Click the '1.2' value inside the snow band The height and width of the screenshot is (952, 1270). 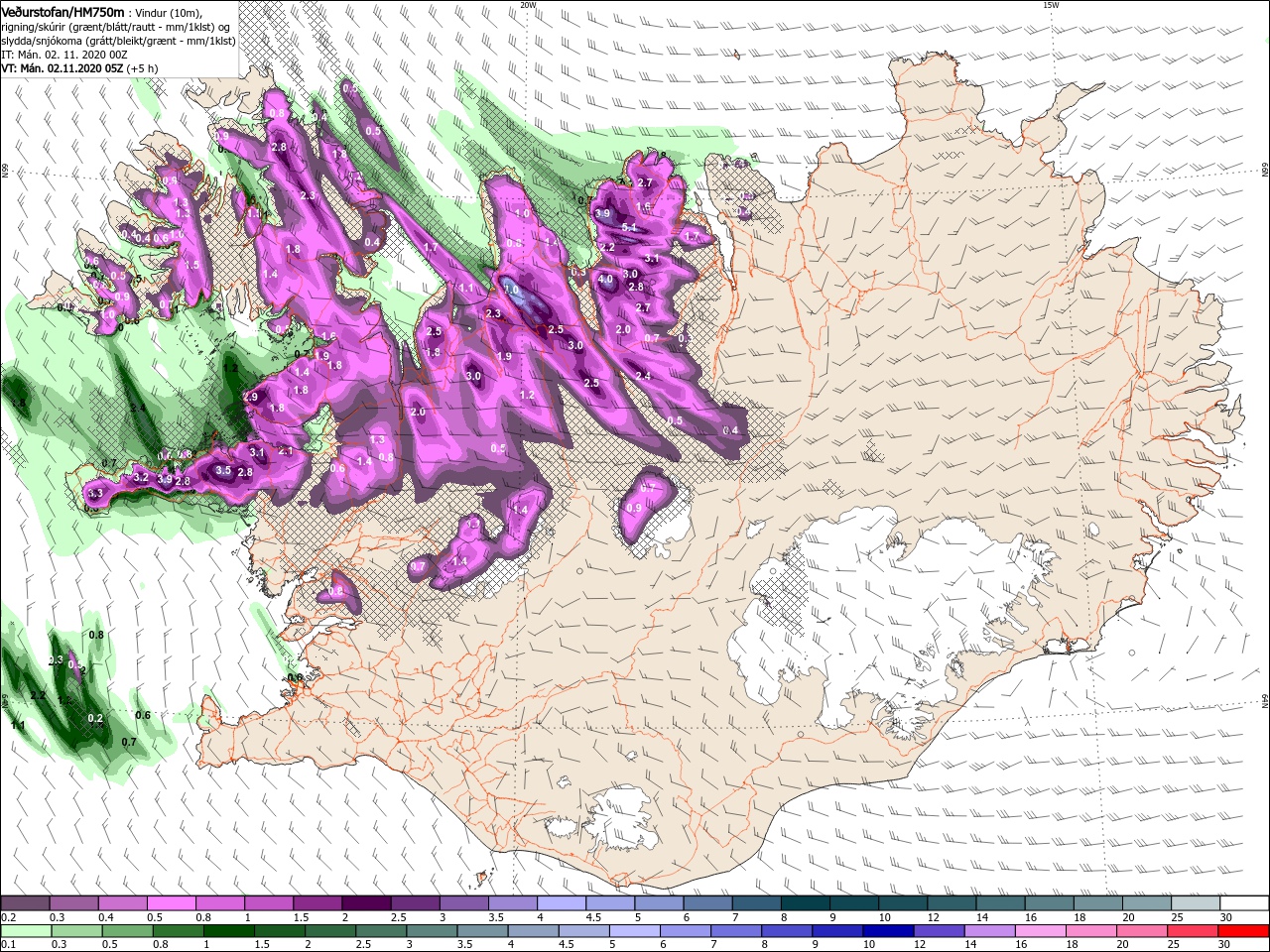tap(528, 395)
